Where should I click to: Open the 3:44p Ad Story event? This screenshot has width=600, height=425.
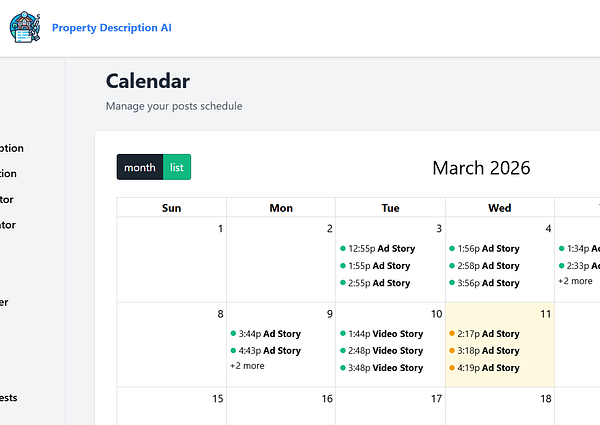tap(266, 334)
